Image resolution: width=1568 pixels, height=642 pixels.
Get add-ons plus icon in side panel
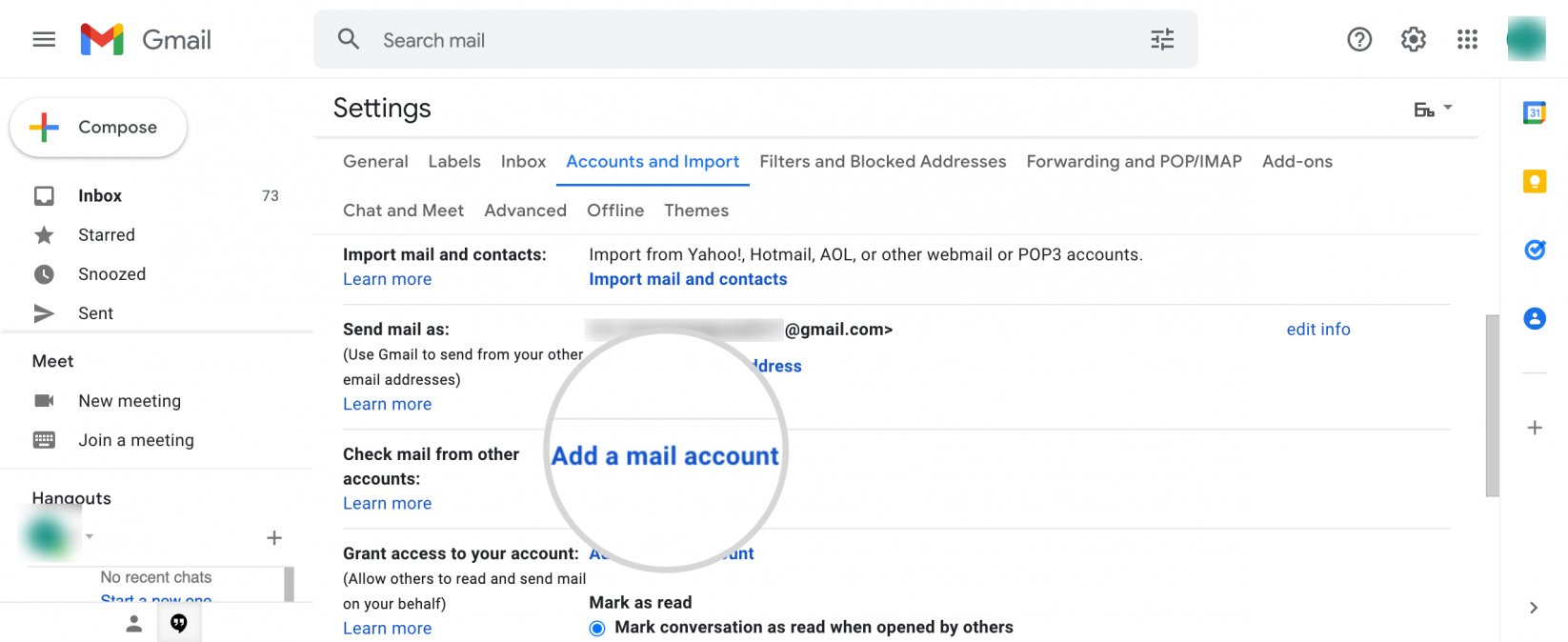point(1534,428)
